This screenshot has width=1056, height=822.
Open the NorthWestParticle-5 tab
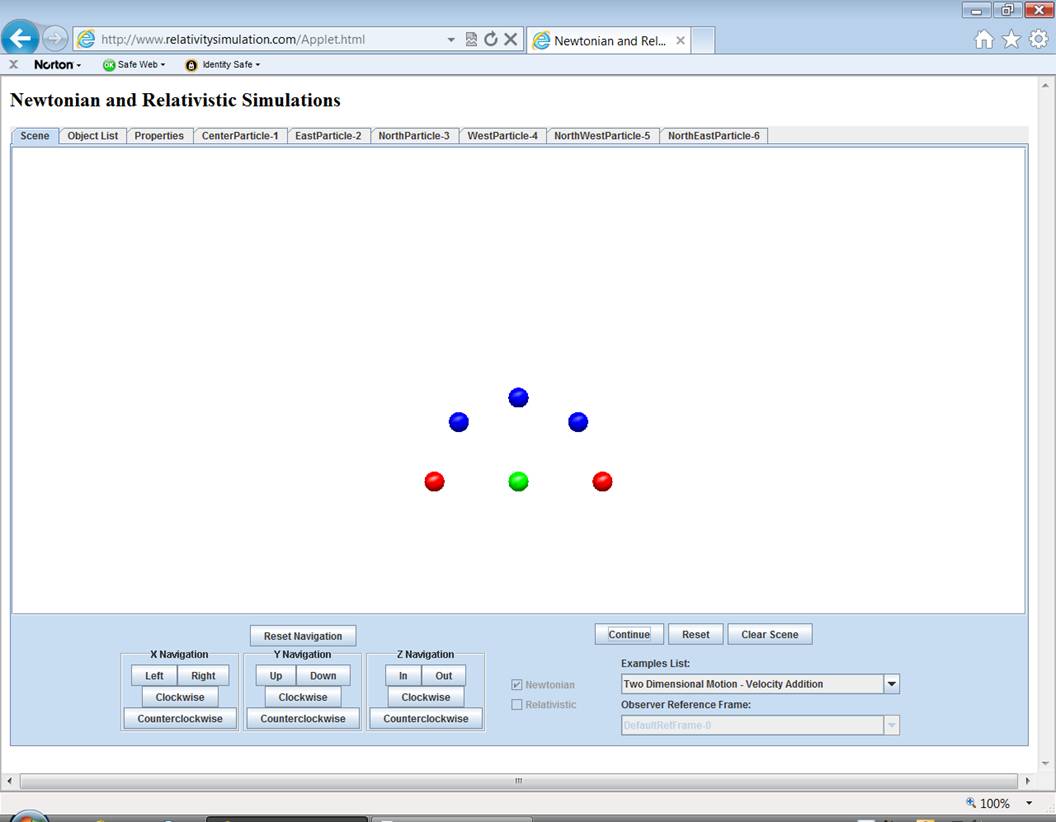pos(602,136)
